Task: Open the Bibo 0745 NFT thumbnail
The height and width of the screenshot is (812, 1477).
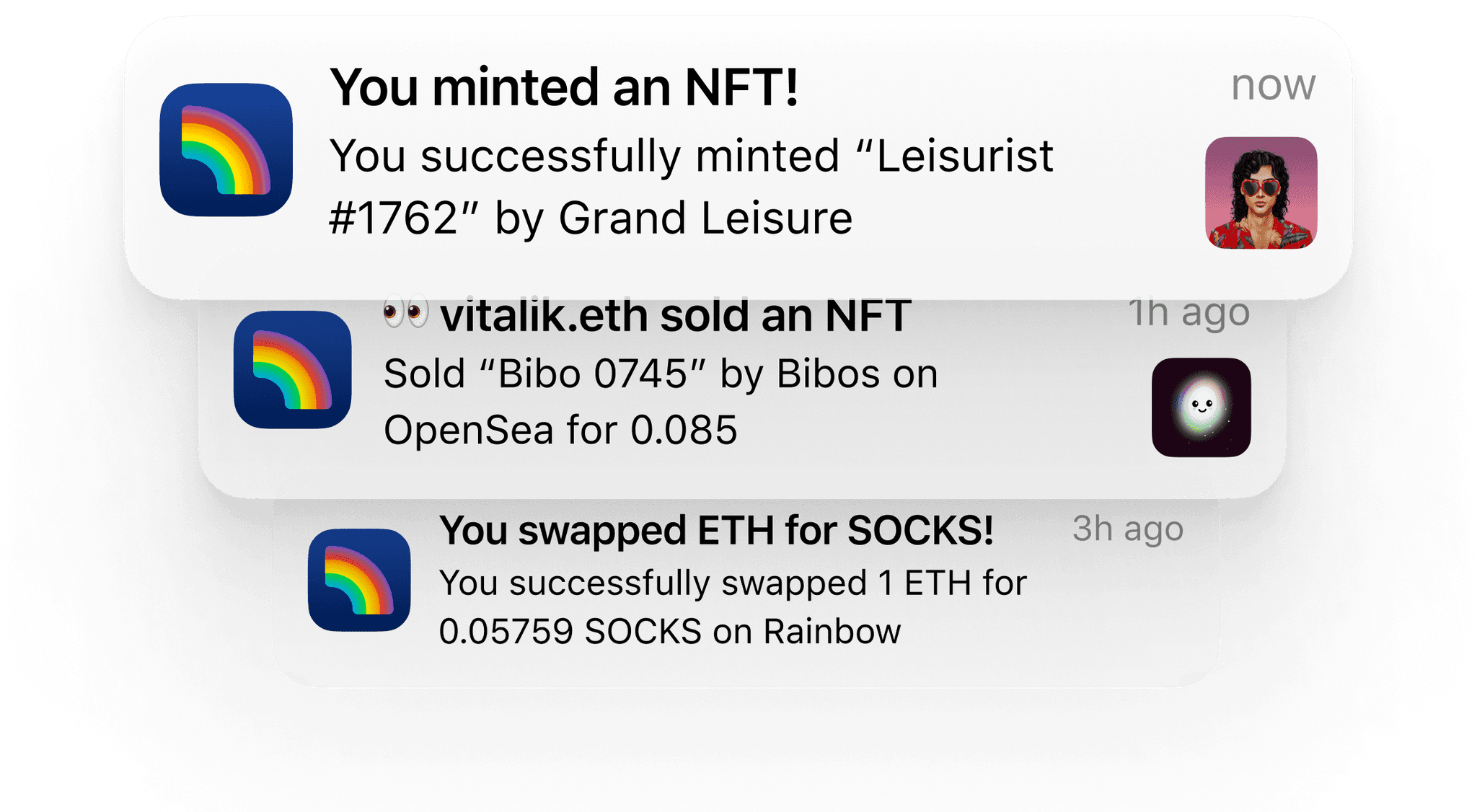Action: click(1202, 407)
